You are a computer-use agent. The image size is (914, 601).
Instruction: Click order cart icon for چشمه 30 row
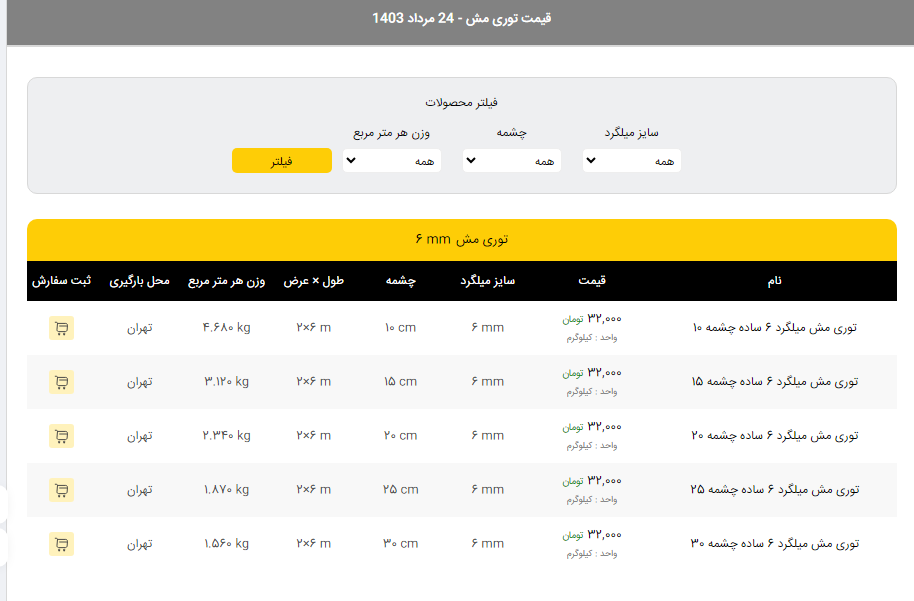61,544
